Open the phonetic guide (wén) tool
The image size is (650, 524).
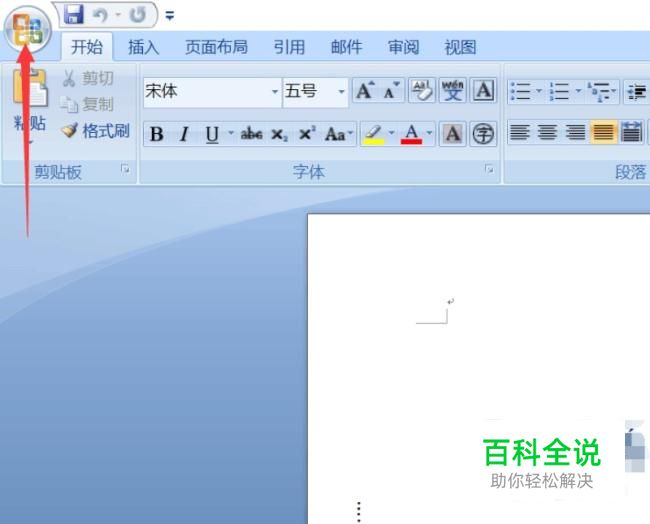pyautogui.click(x=453, y=90)
